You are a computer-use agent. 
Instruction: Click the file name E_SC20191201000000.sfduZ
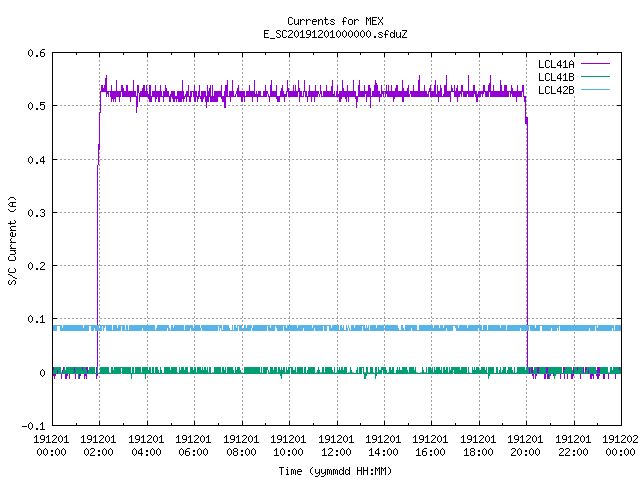click(x=335, y=34)
